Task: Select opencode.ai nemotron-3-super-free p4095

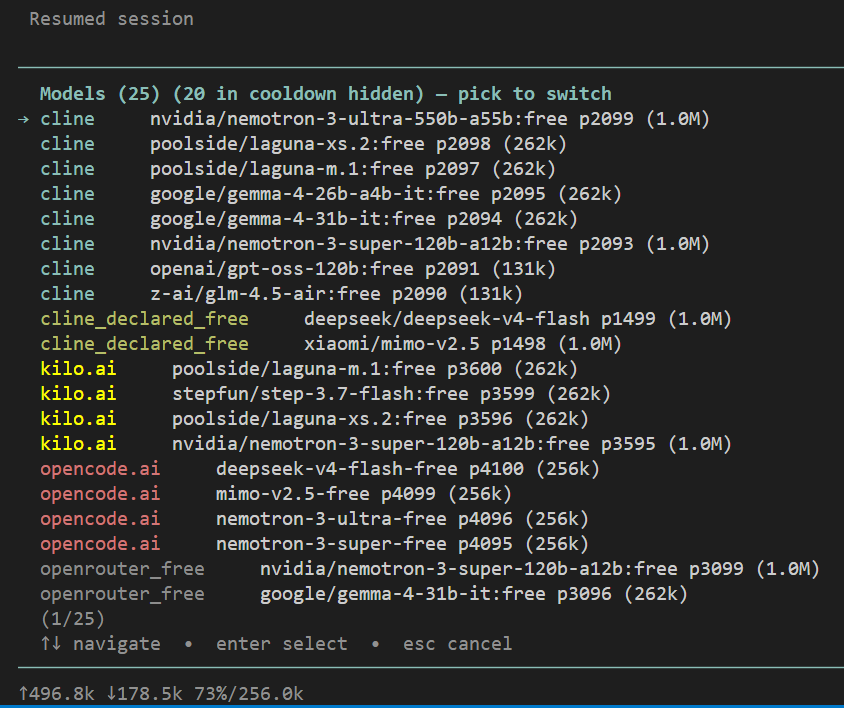Action: (x=314, y=544)
